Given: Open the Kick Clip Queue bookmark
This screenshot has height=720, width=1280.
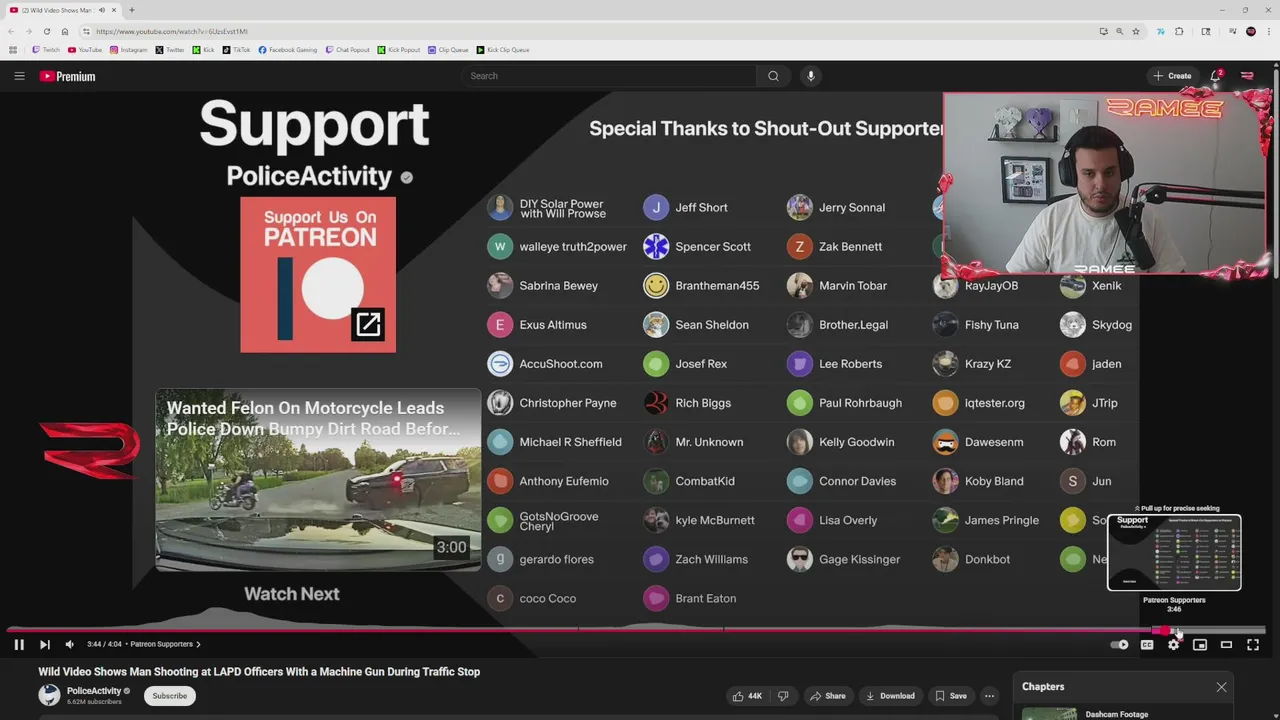Looking at the screenshot, I should tap(503, 50).
